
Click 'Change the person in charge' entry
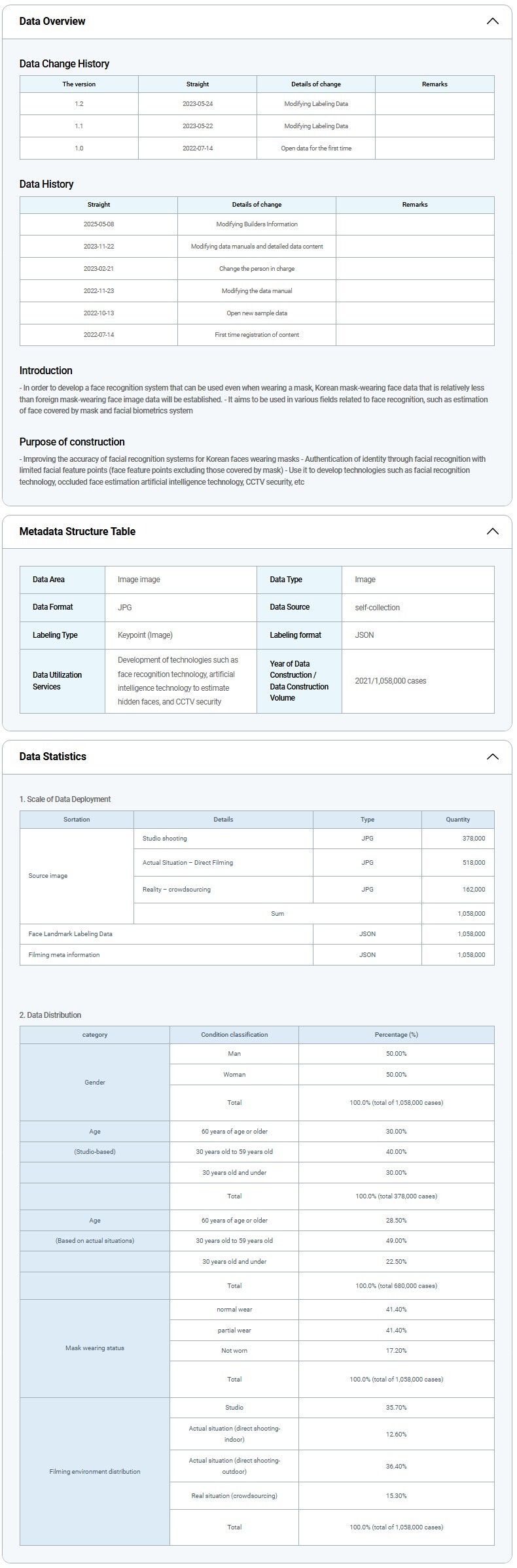257,269
